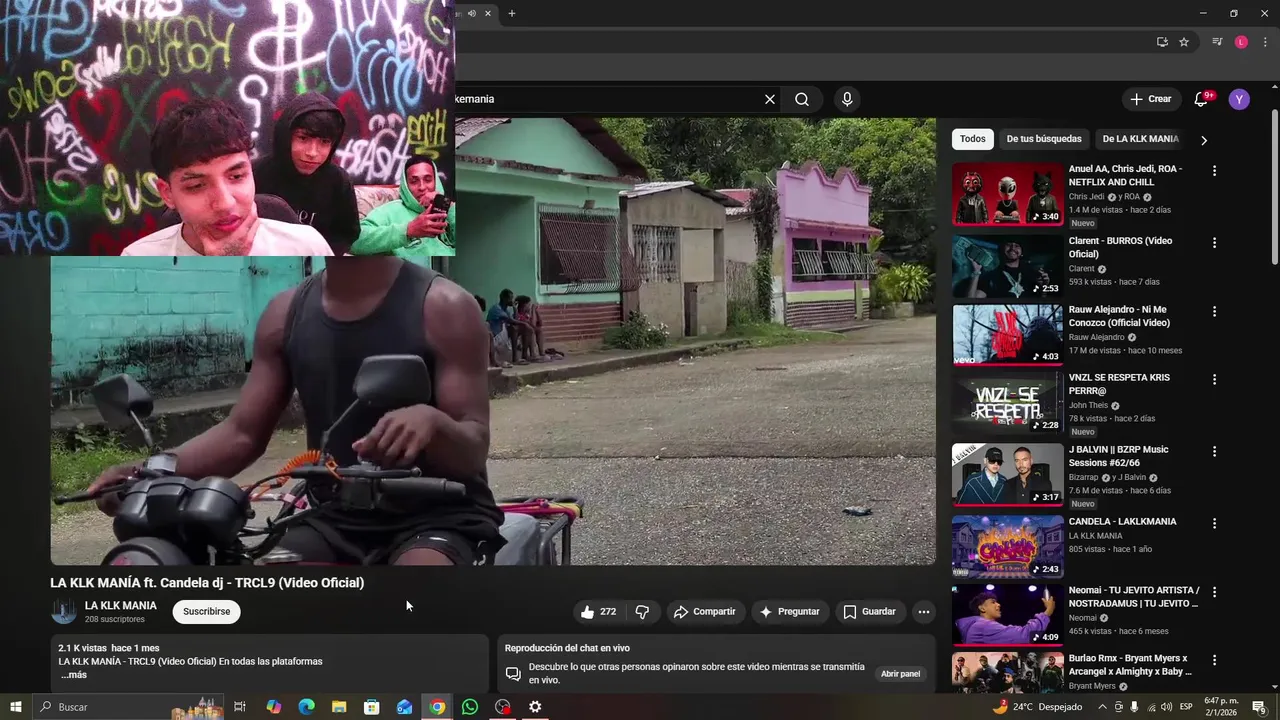
Task: Open options for Burlao Rmx video
Action: [x=1215, y=660]
